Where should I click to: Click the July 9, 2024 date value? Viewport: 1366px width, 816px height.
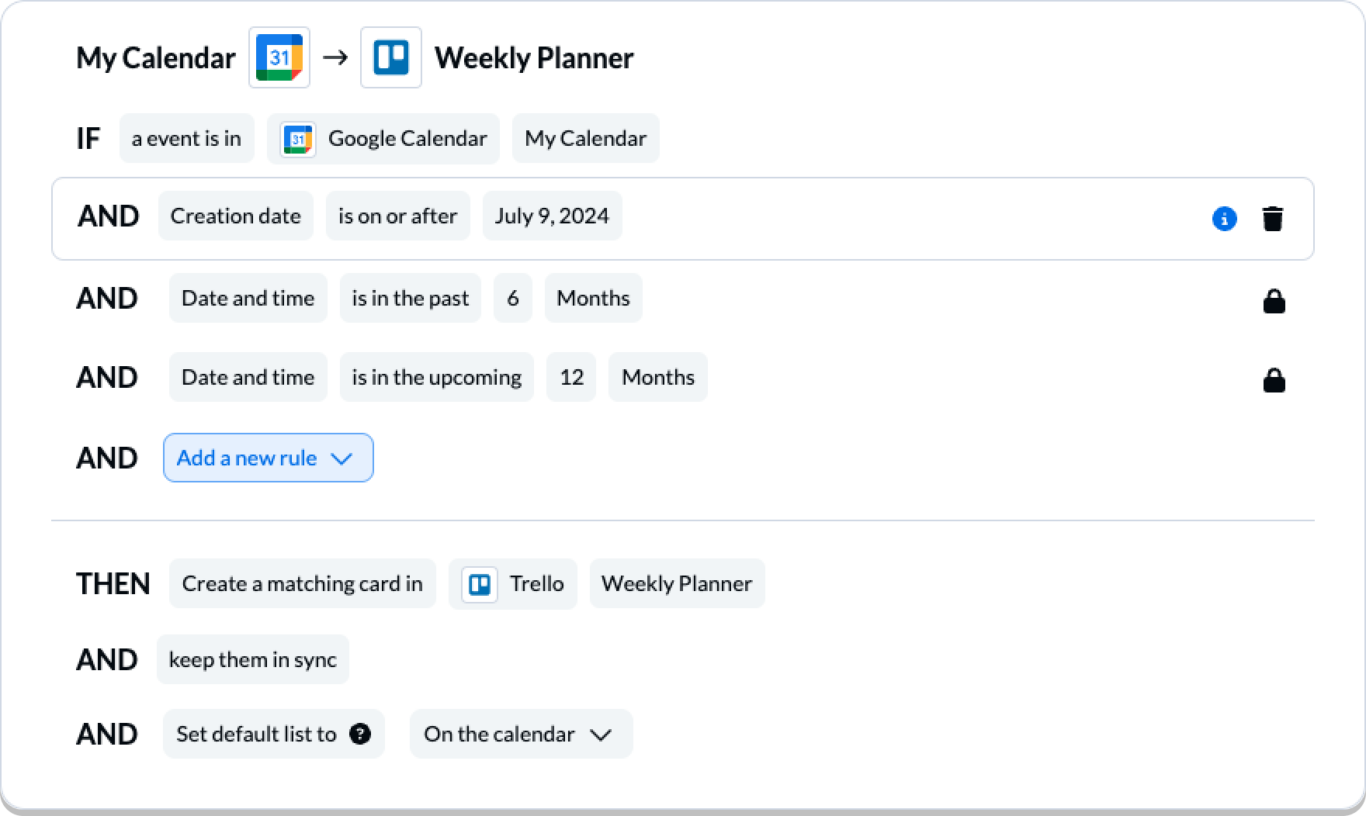[x=552, y=216]
